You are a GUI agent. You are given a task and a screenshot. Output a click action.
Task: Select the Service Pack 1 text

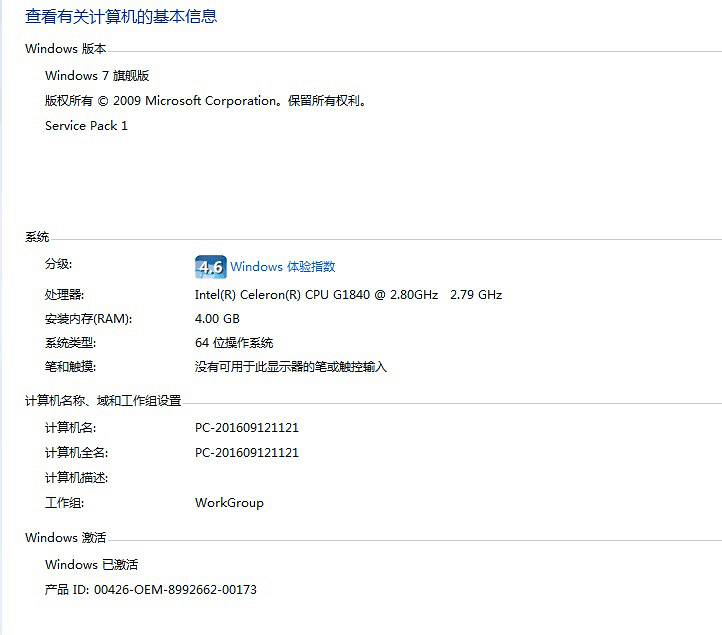[x=87, y=126]
